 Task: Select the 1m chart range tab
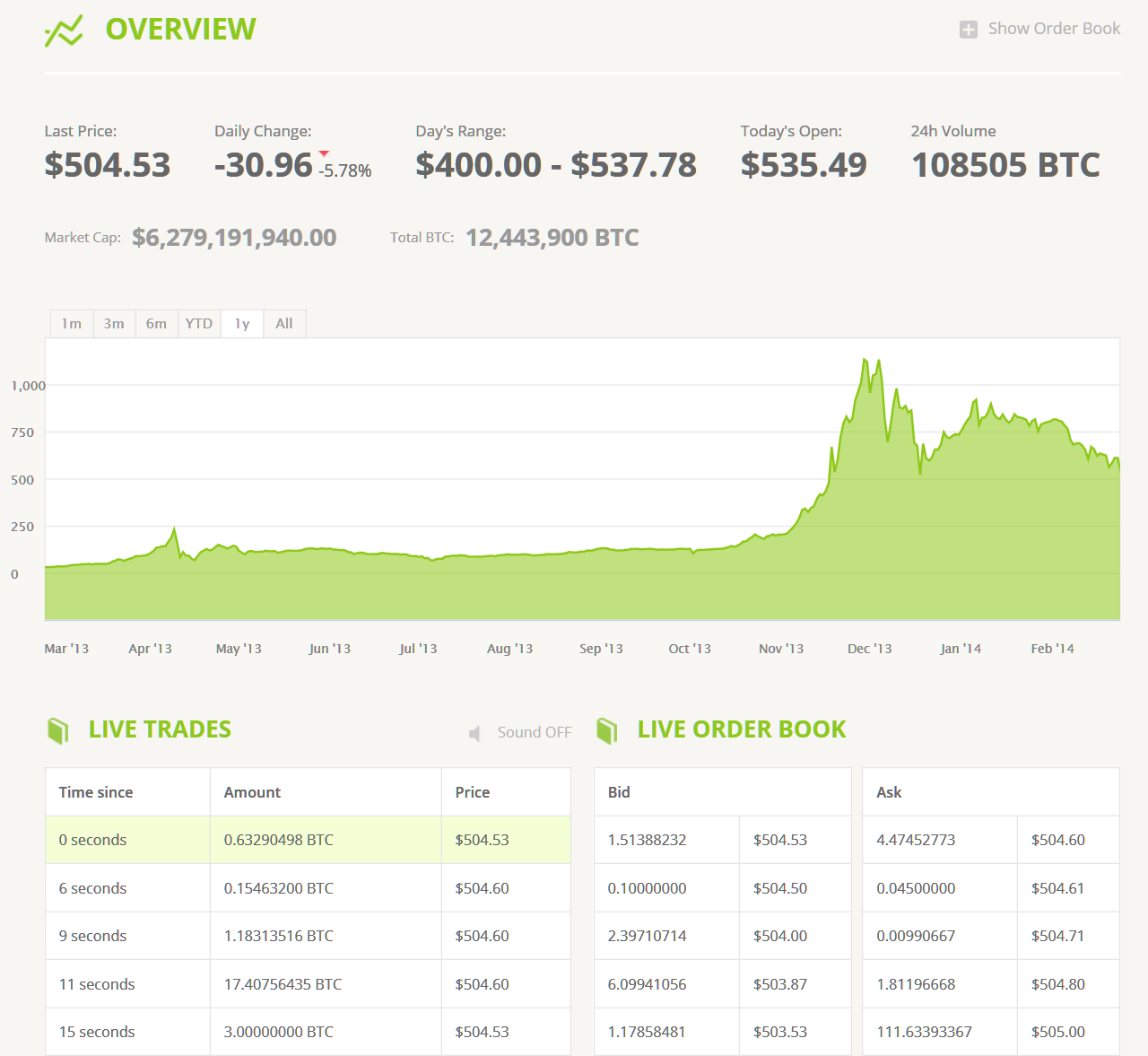click(x=71, y=324)
